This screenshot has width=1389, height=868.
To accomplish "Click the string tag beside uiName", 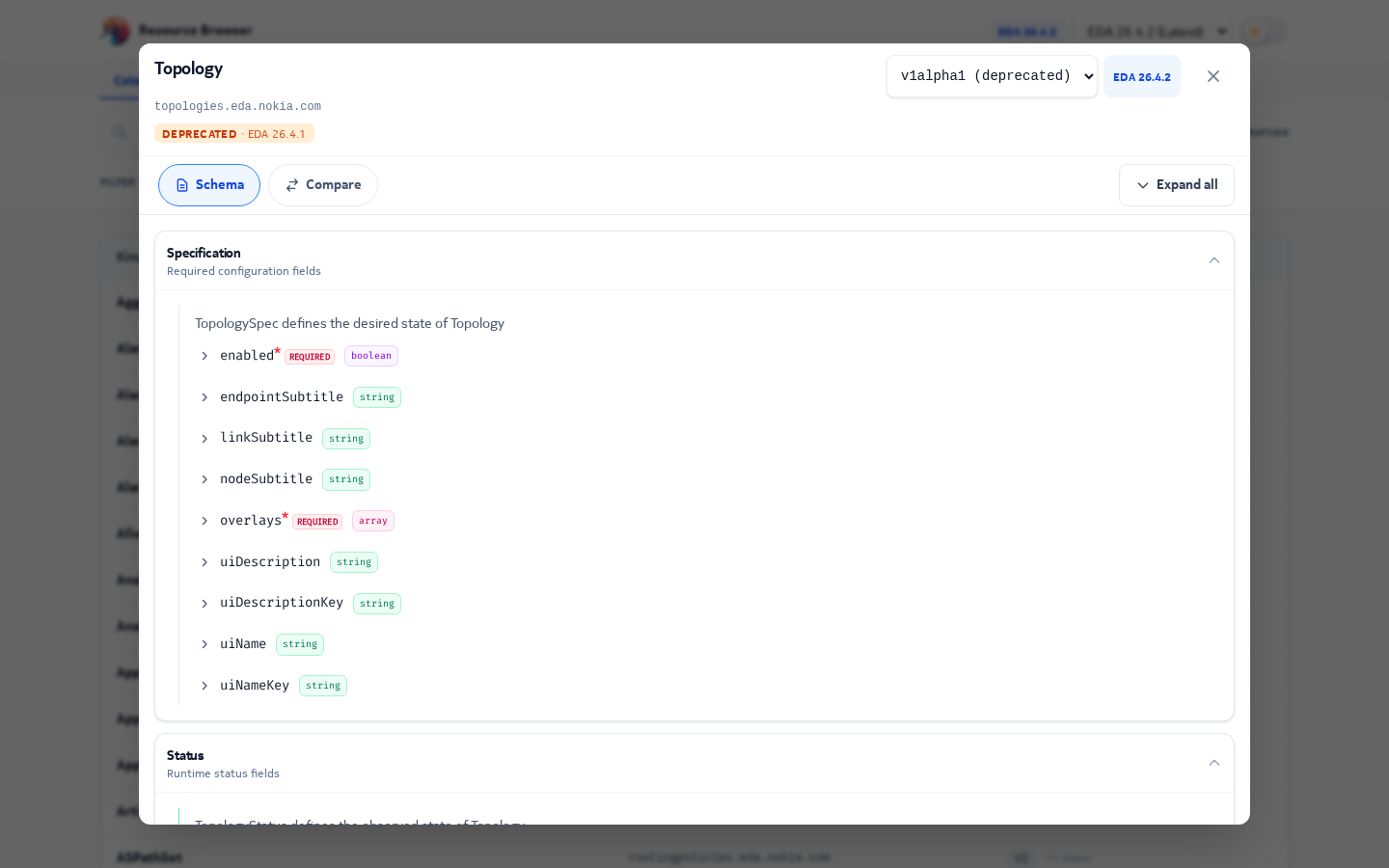I will click(300, 644).
